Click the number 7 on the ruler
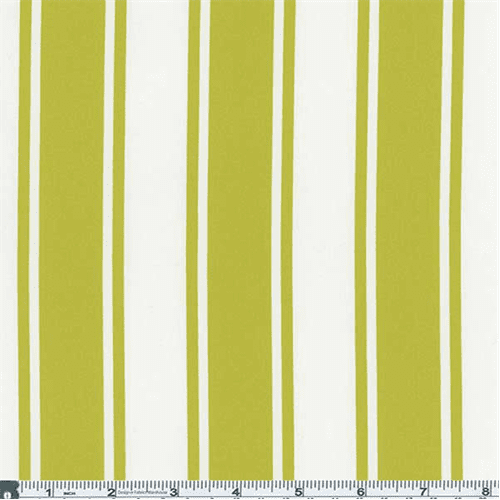 tap(423, 492)
